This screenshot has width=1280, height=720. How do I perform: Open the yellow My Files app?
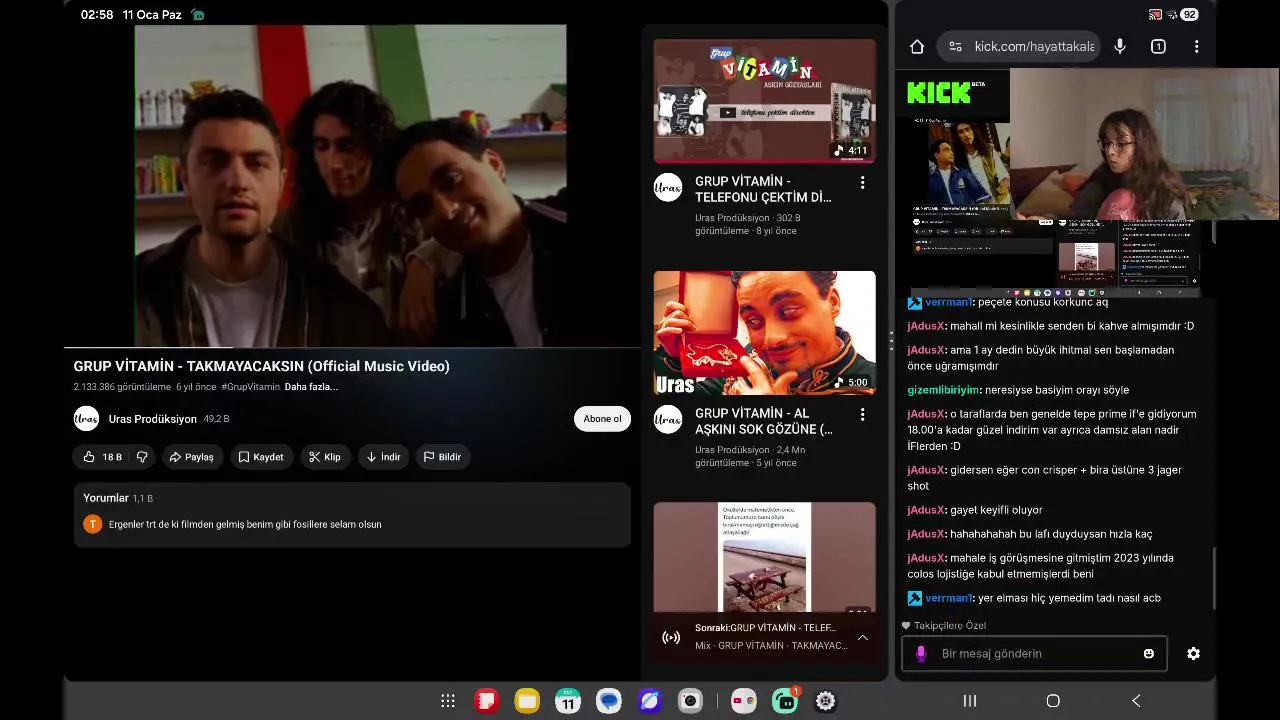(x=527, y=701)
